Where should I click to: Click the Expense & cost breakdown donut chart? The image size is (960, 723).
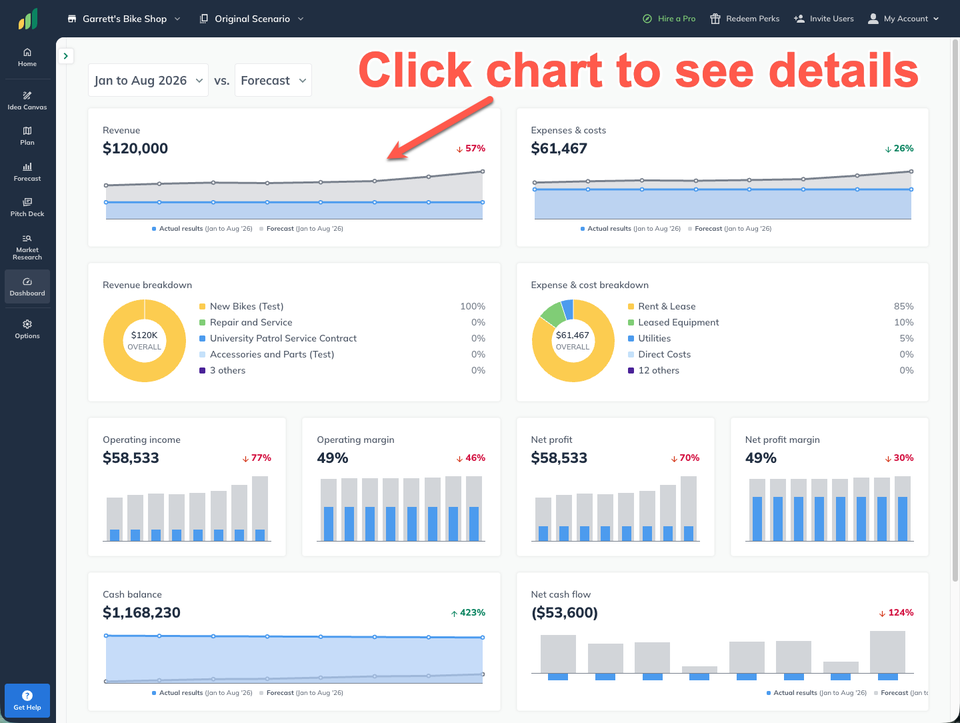(x=572, y=340)
